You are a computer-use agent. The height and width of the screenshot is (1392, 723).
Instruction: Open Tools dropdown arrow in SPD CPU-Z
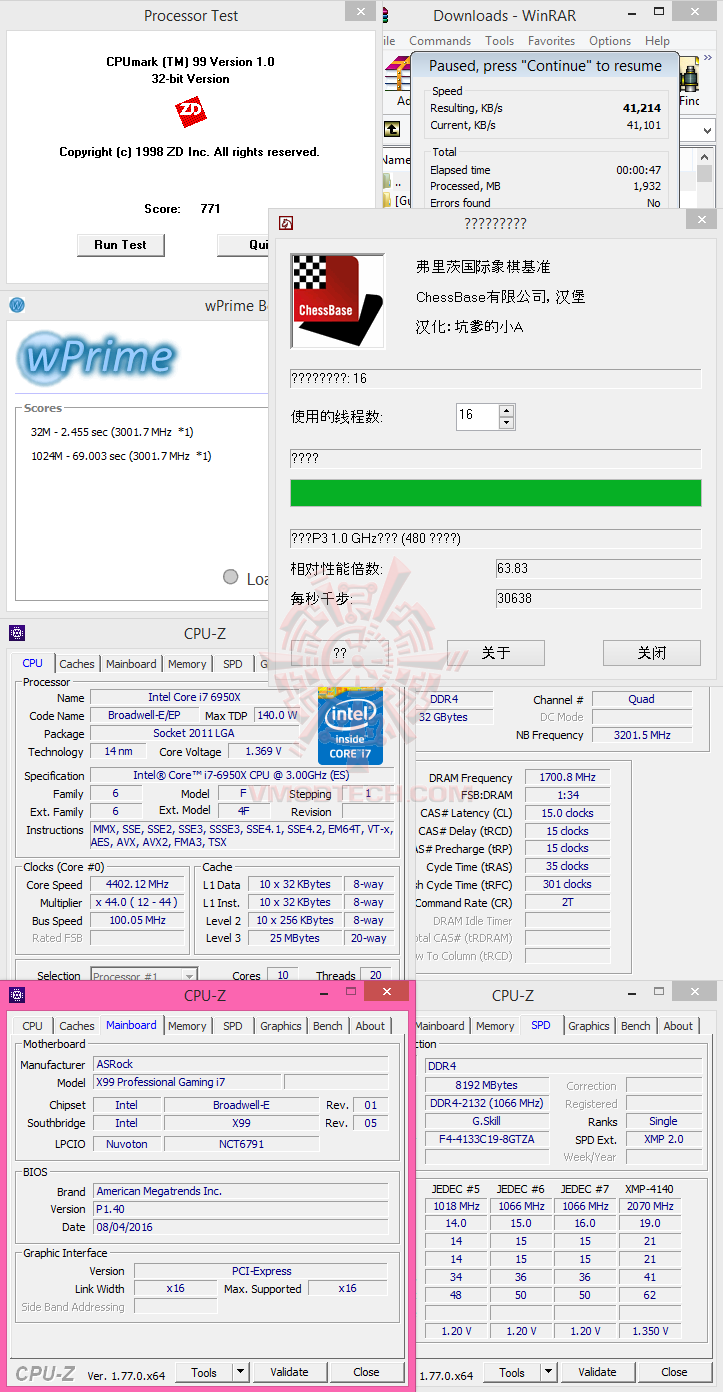tap(549, 1372)
